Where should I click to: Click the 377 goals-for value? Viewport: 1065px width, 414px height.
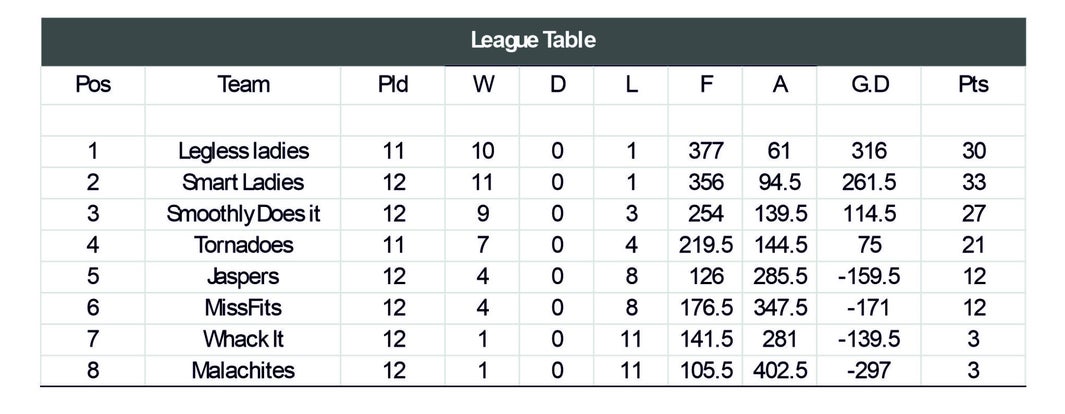click(x=706, y=151)
